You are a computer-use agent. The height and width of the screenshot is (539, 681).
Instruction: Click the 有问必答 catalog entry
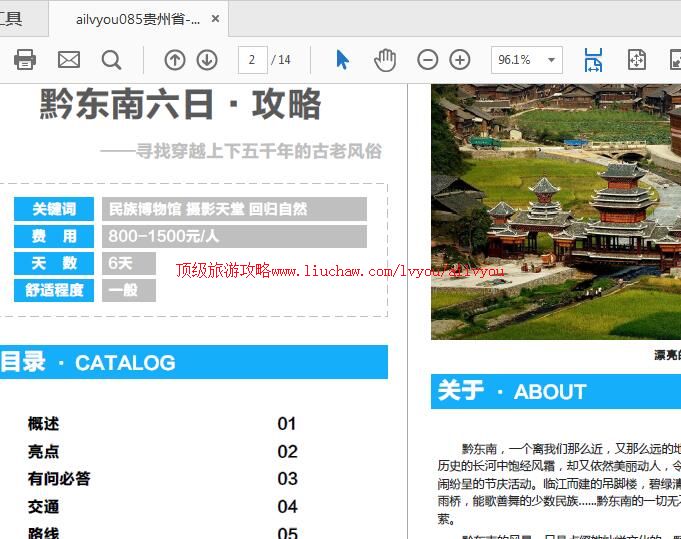point(59,479)
